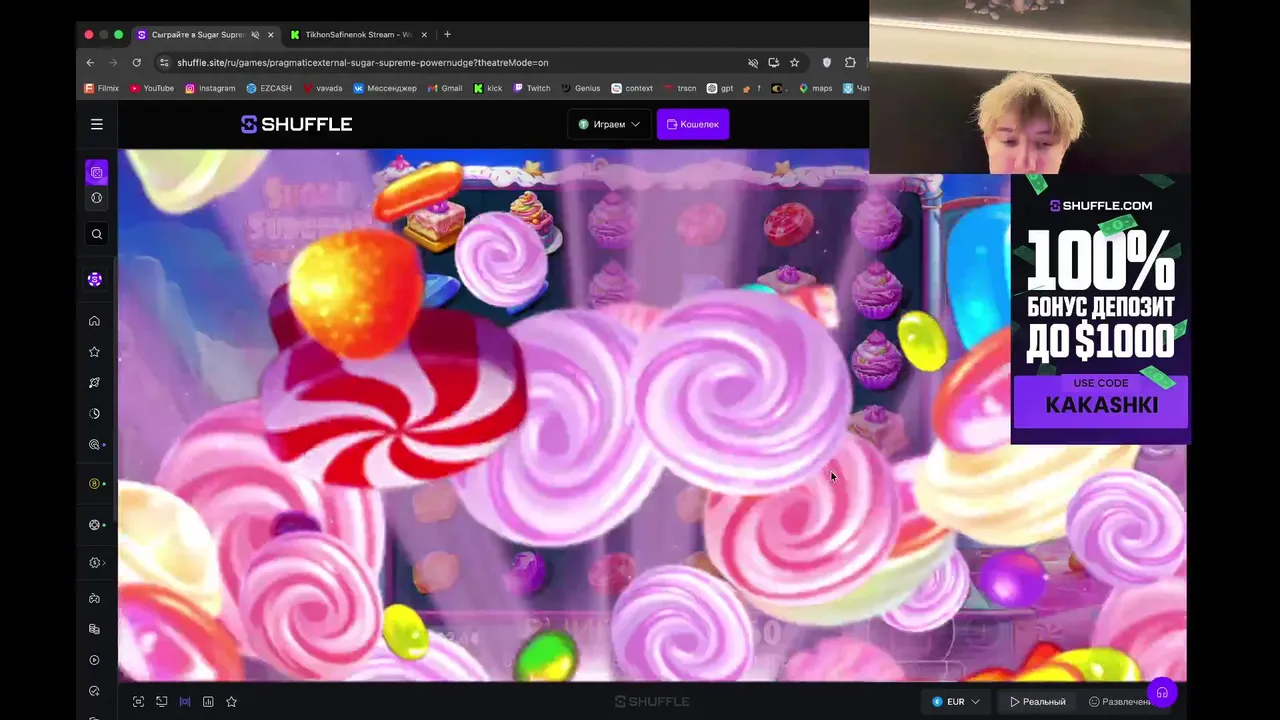
Task: Click the Кошелек wallet button
Action: click(692, 124)
